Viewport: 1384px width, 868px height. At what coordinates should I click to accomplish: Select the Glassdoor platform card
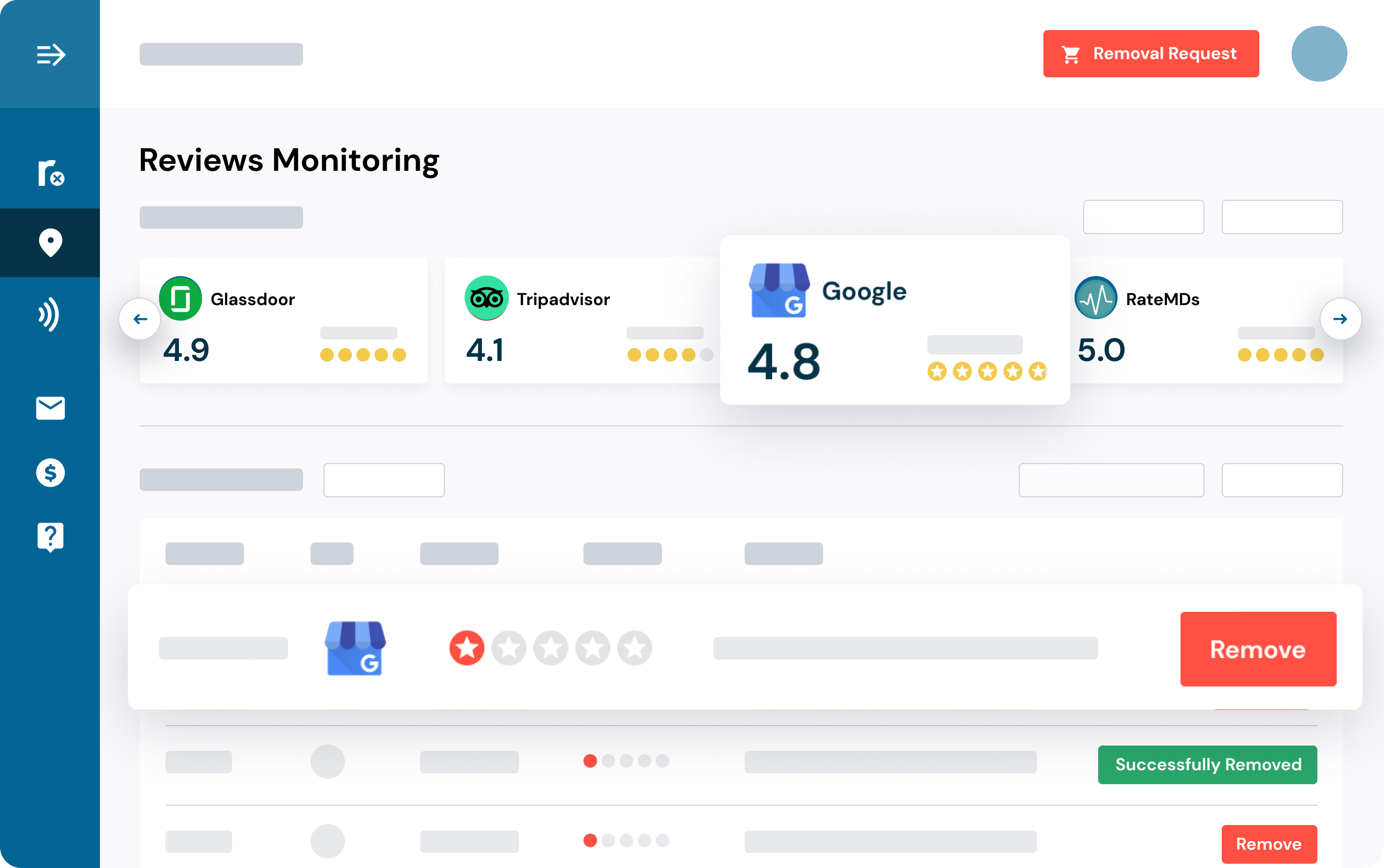tap(283, 319)
